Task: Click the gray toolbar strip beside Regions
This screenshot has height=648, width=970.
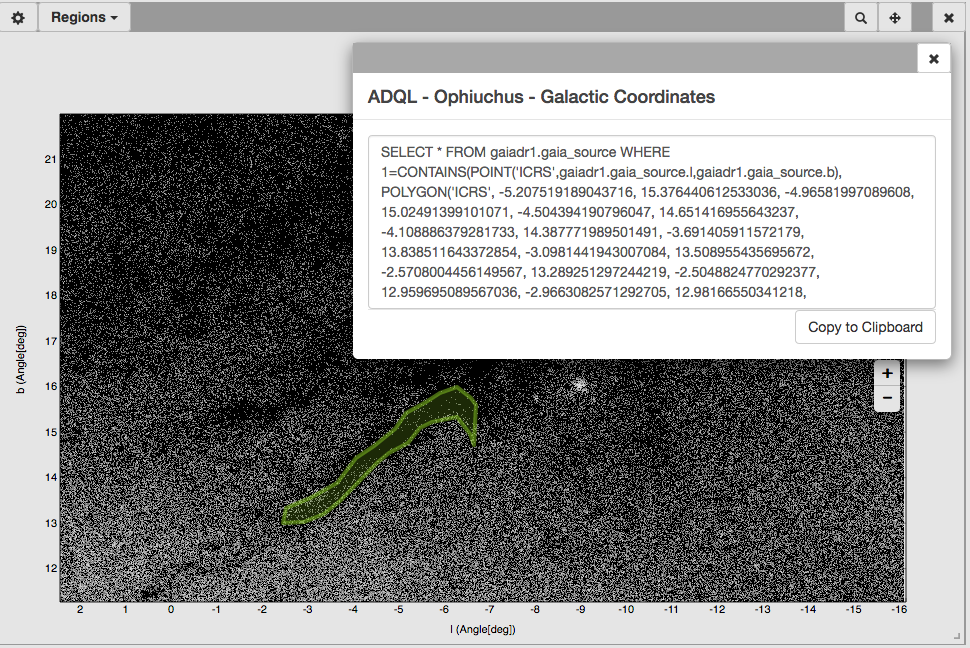Action: [x=480, y=17]
